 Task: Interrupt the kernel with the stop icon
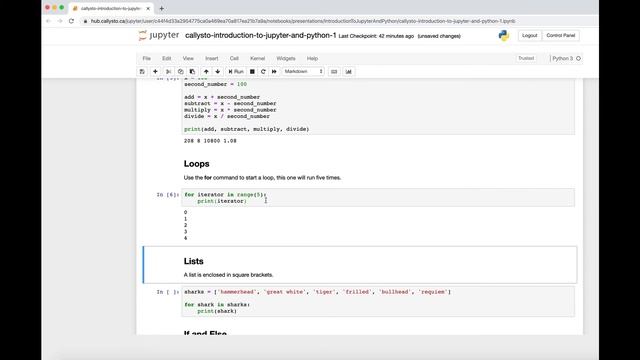[252, 71]
